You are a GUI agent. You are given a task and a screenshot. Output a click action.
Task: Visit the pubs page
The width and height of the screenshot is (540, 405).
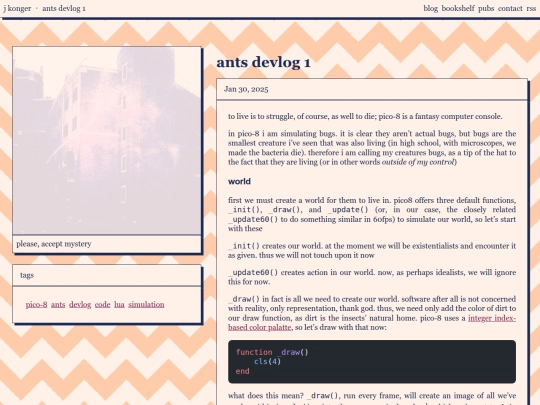pyautogui.click(x=486, y=8)
